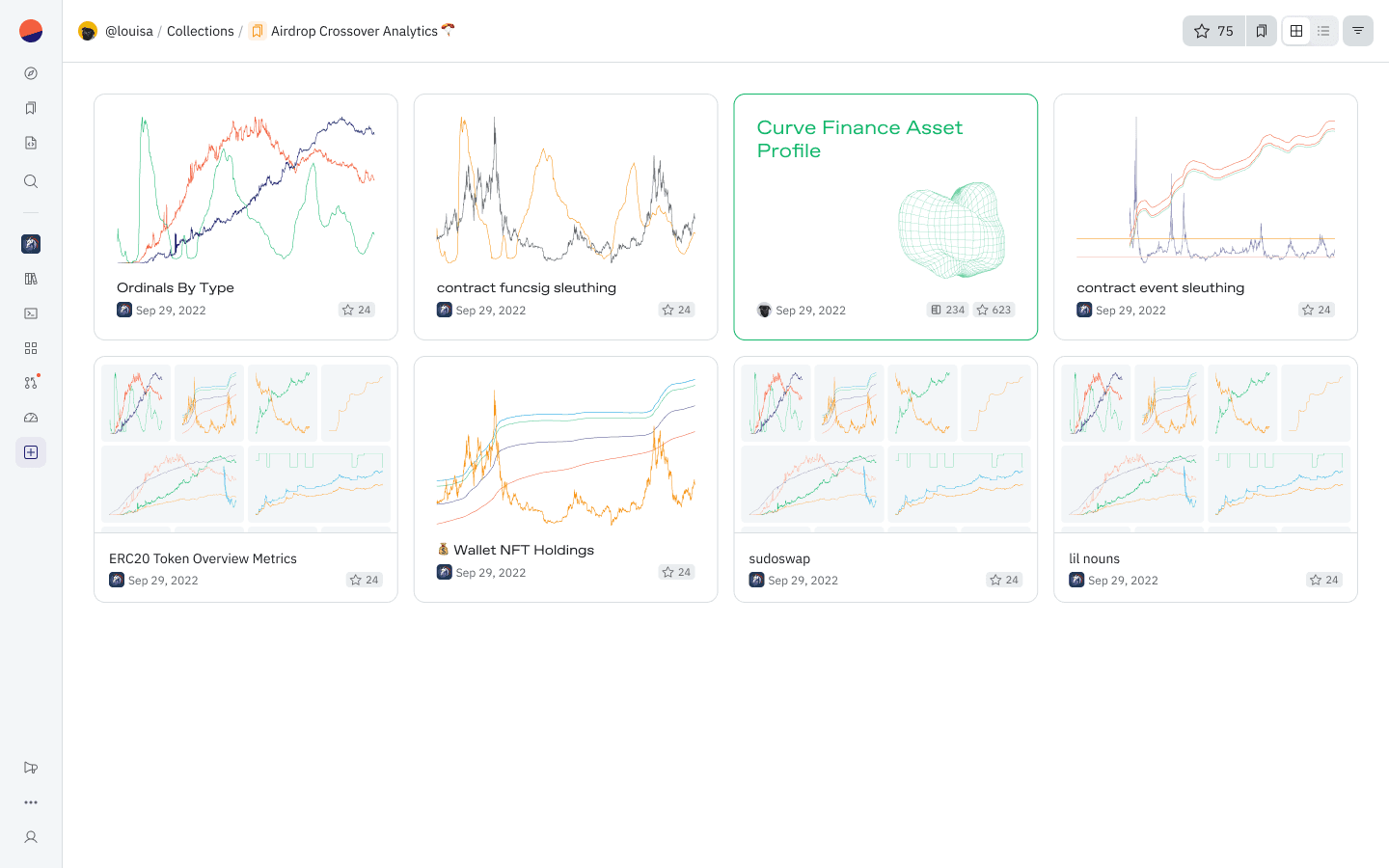Expand the three-dots more menu in sidebar
The width and height of the screenshot is (1389, 868).
[x=31, y=802]
